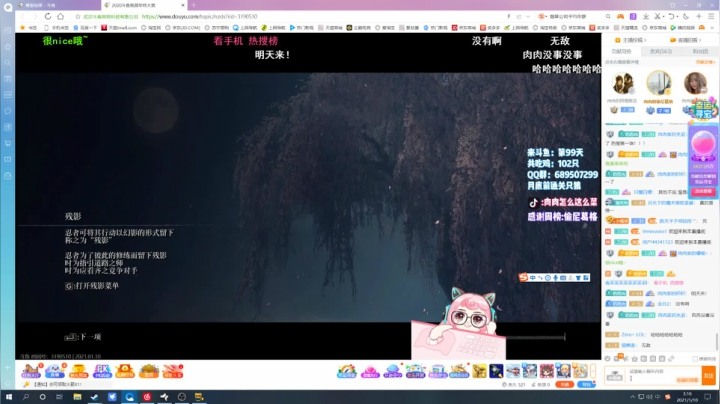720x404 pixels.
Task: Open the 百度一下 bookmark
Action: [x=85, y=28]
